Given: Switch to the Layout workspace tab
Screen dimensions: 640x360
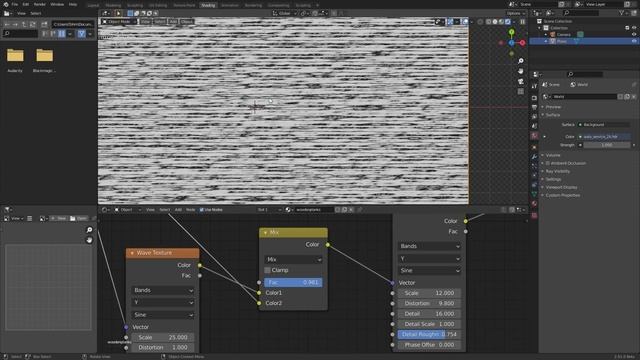Looking at the screenshot, I should click(93, 5).
